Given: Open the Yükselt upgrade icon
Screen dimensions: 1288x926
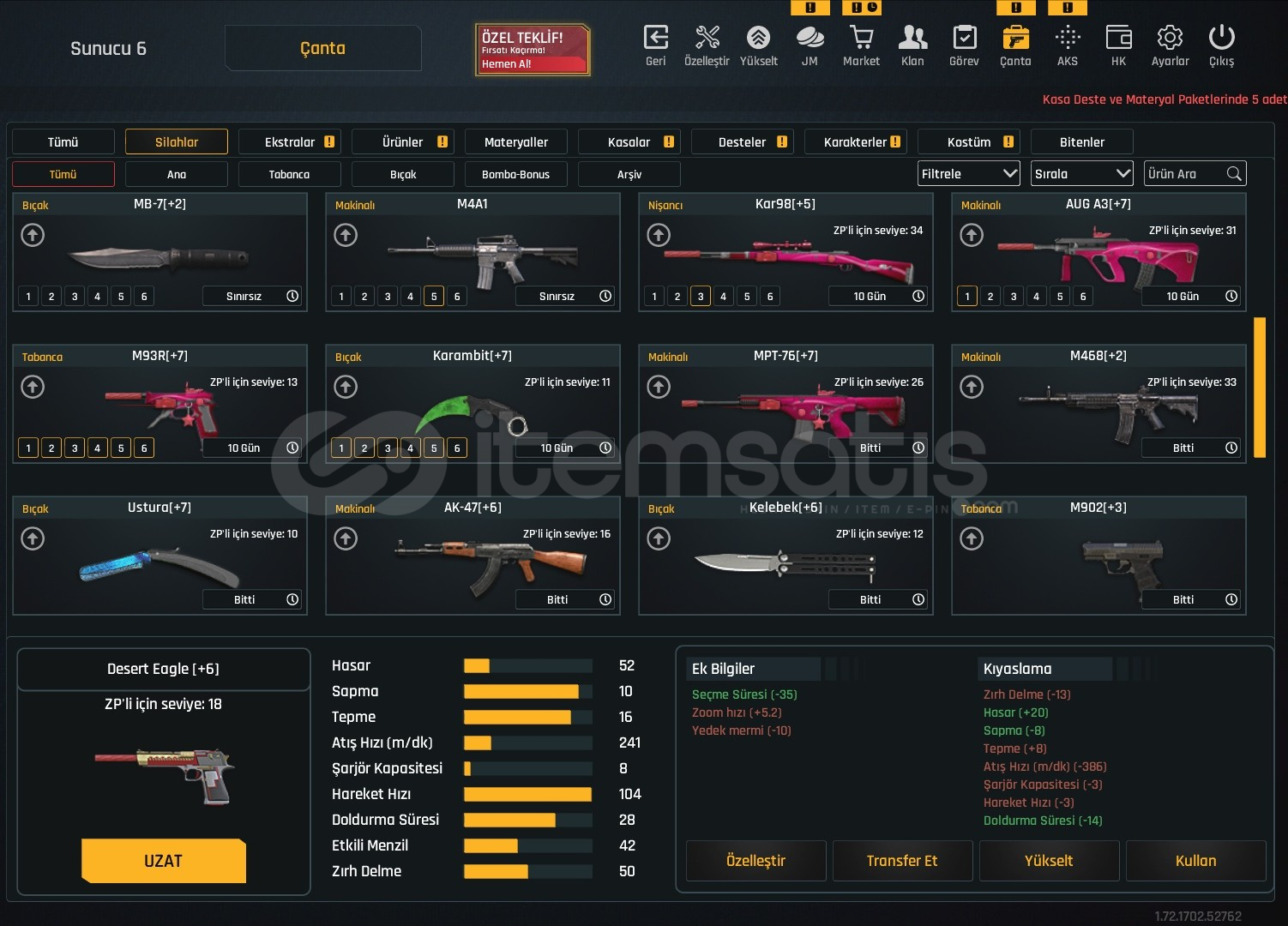Looking at the screenshot, I should coord(758,38).
